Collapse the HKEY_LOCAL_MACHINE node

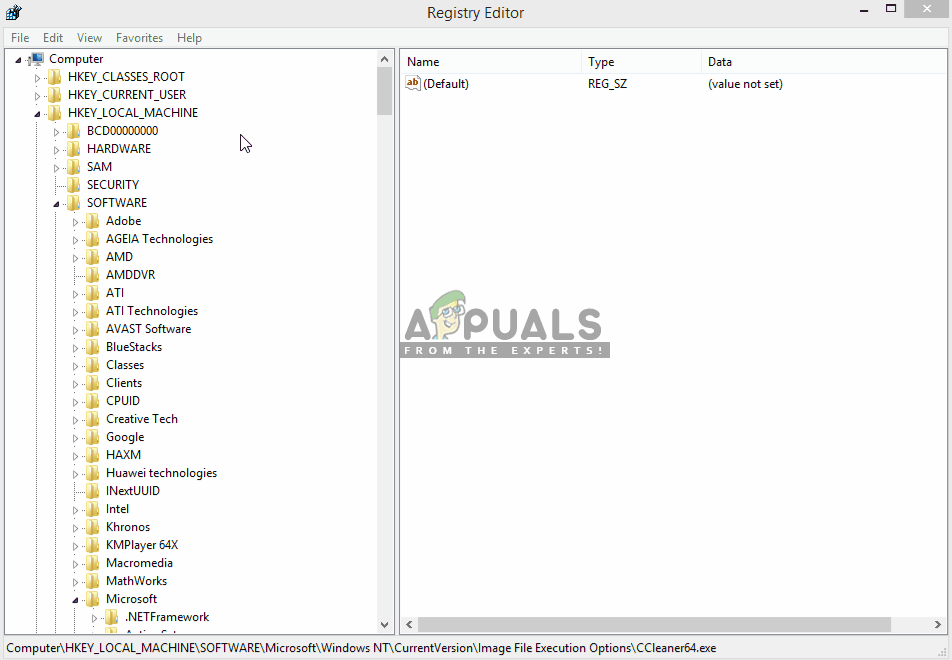coord(37,114)
